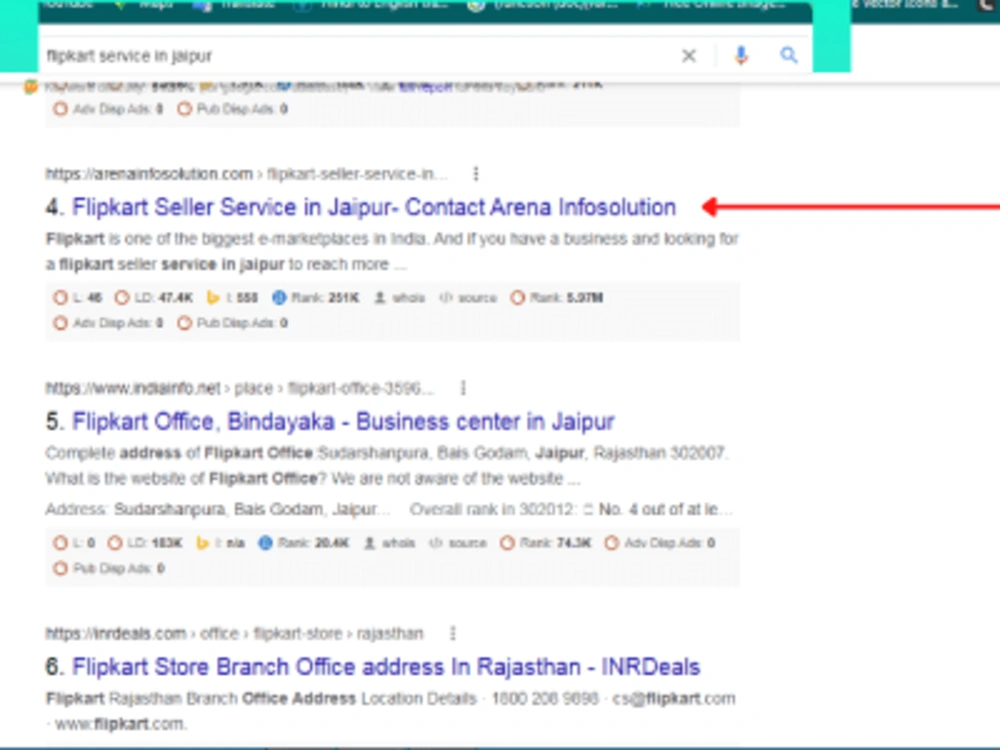The image size is (1000, 750).
Task: Click the 'L: 0' metric icon in result 5
Action: tap(60, 543)
